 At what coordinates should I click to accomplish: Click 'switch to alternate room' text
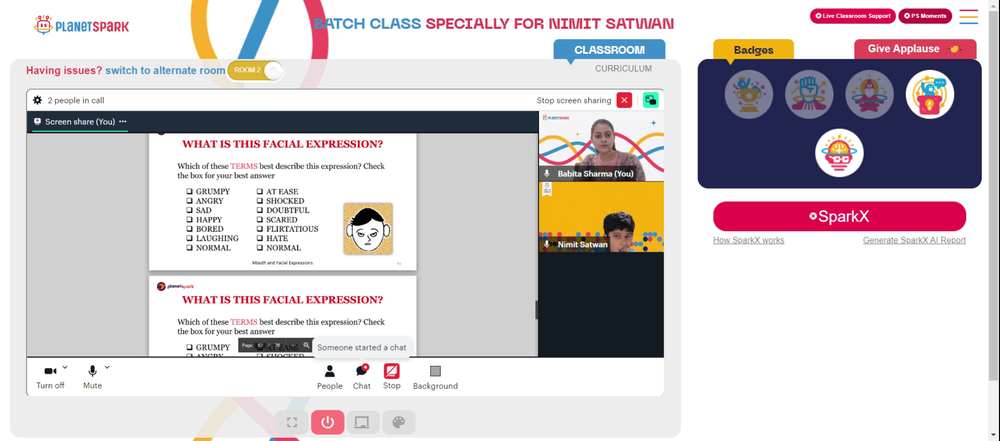(x=165, y=70)
